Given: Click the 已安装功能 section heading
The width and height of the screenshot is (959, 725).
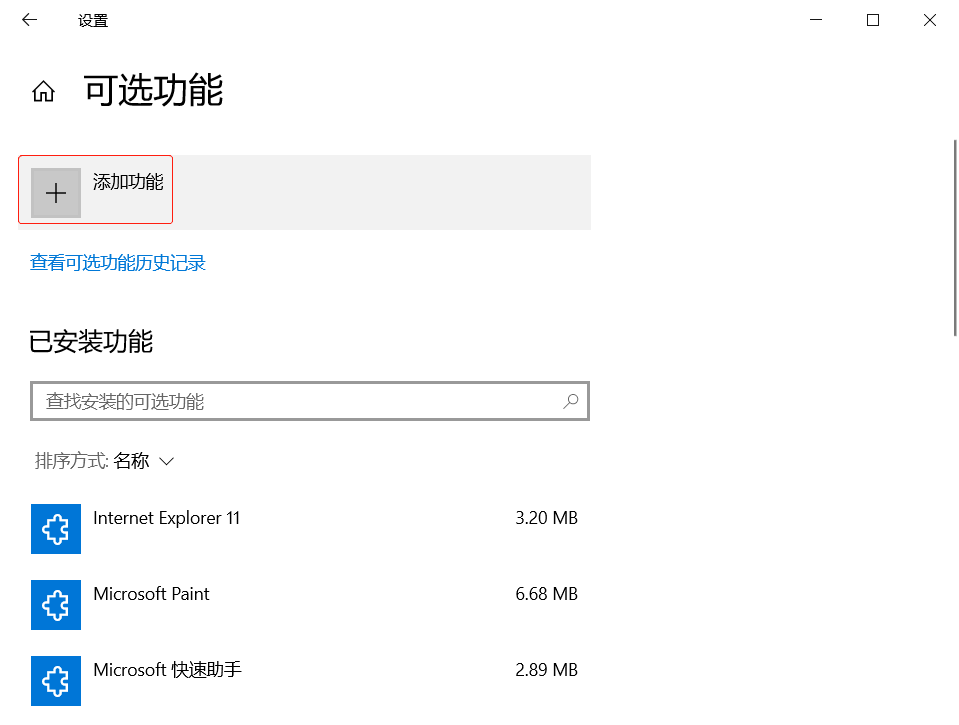Looking at the screenshot, I should click(91, 343).
